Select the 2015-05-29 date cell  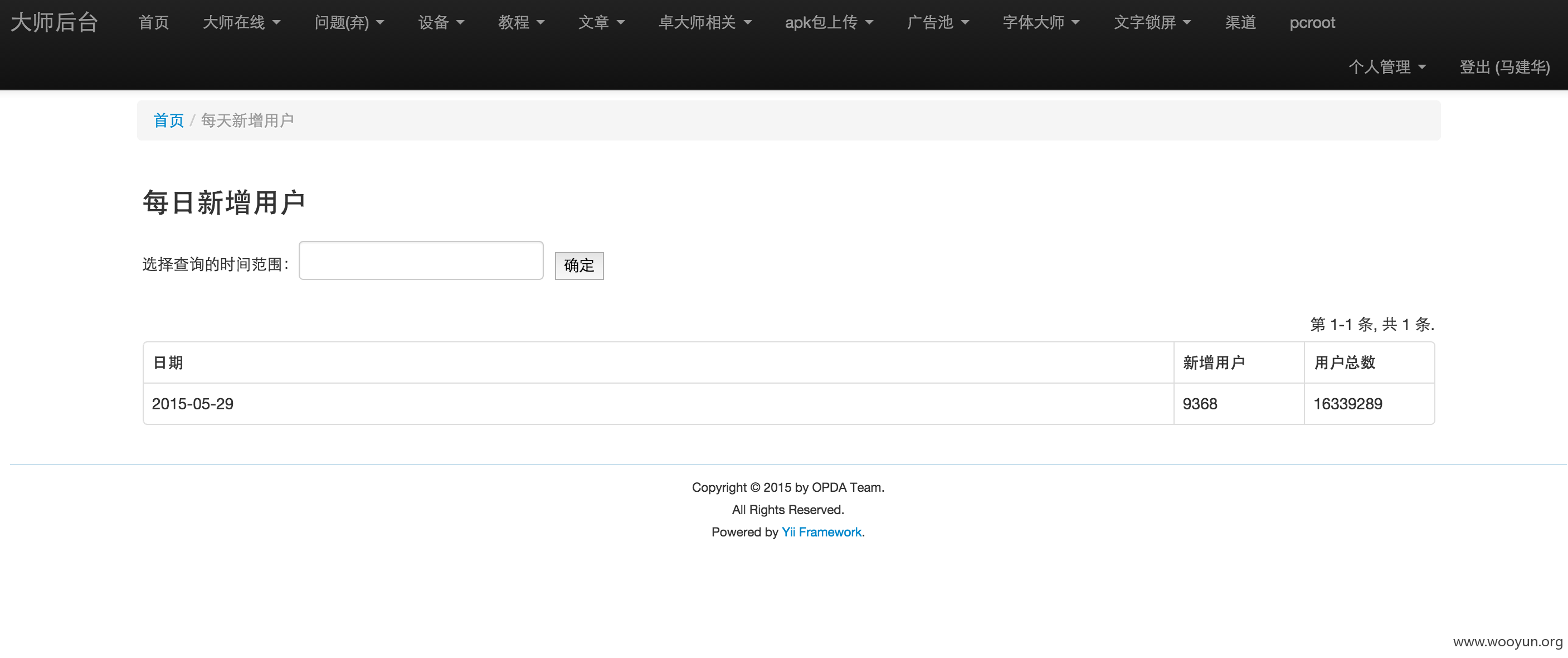point(658,404)
